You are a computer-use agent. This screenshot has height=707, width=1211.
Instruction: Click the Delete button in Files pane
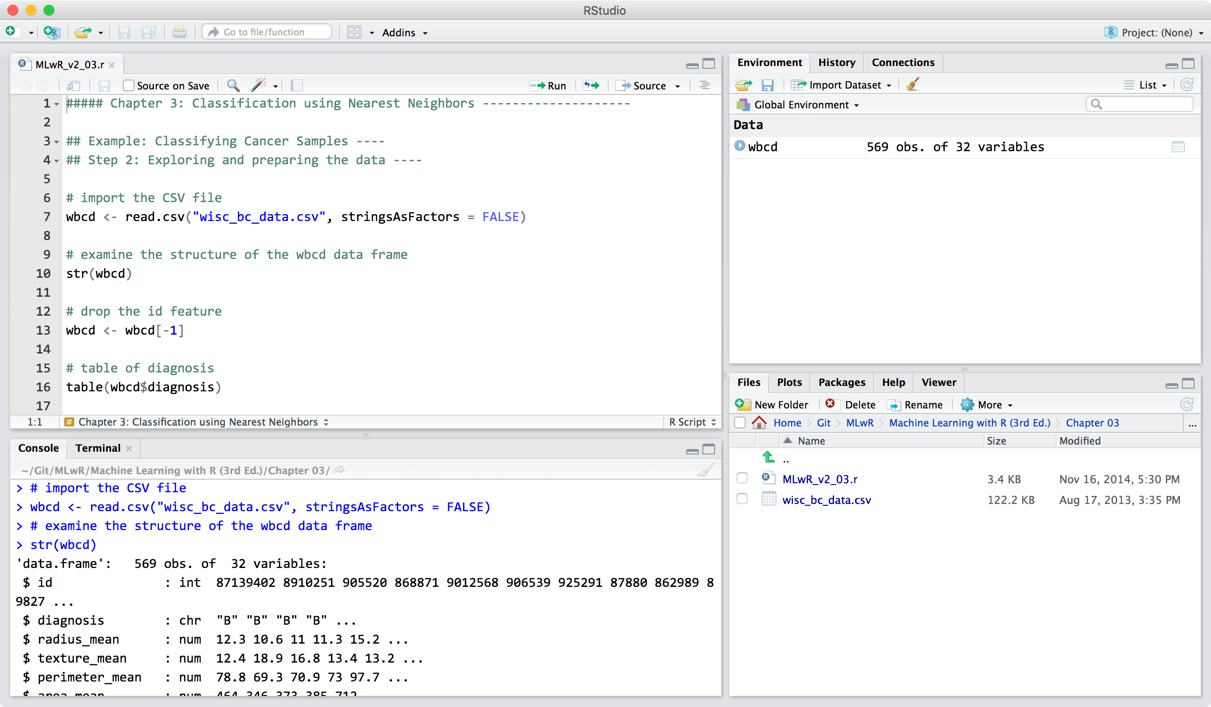coord(850,405)
